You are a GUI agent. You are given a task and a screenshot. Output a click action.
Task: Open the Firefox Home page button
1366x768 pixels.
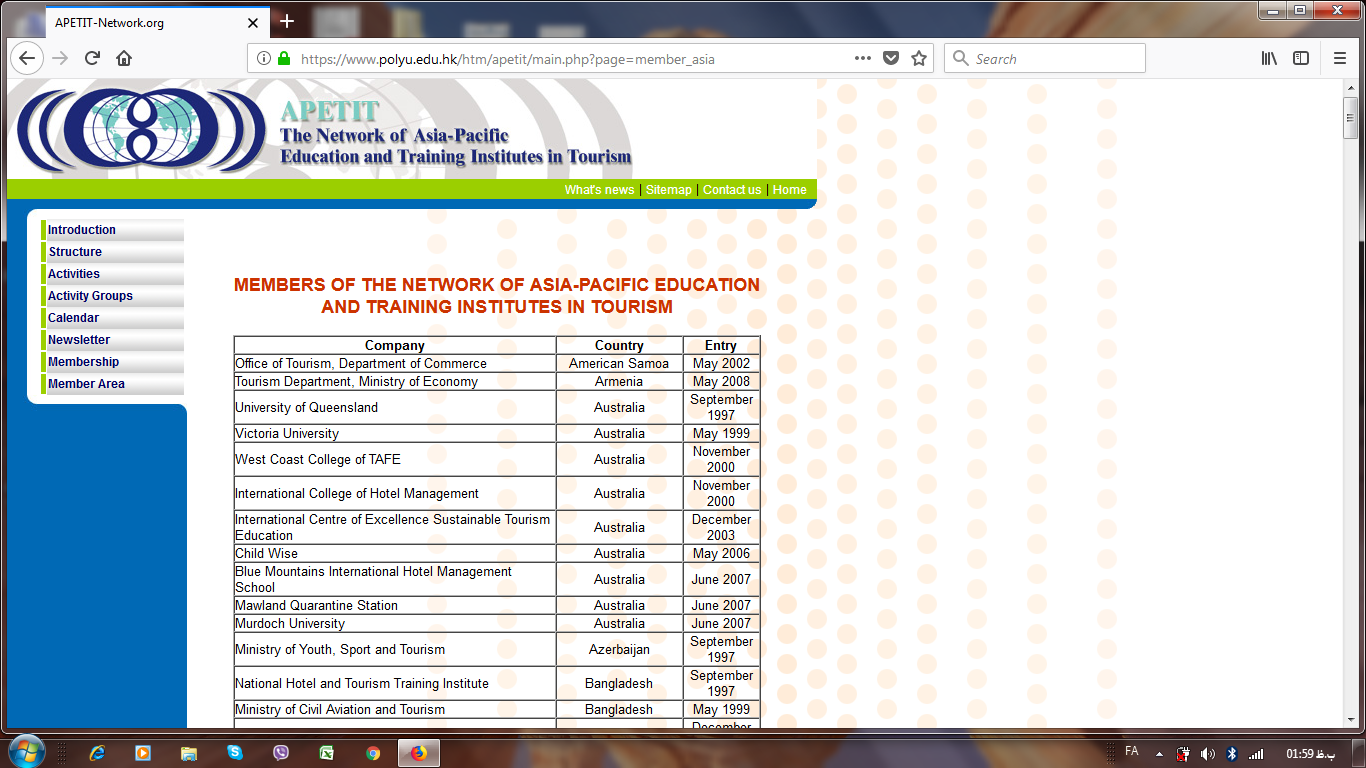click(124, 58)
